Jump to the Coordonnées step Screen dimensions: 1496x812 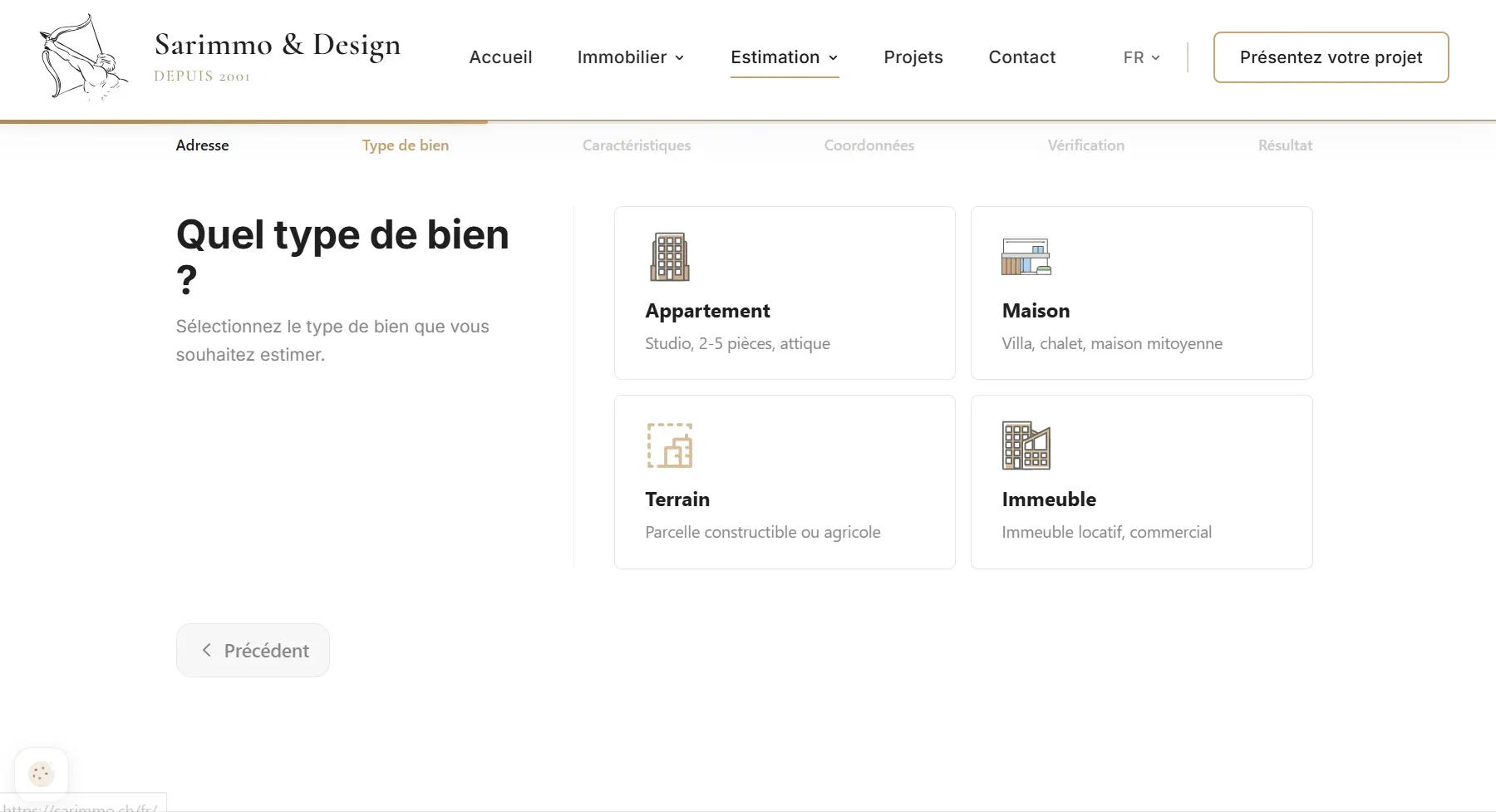pos(869,145)
